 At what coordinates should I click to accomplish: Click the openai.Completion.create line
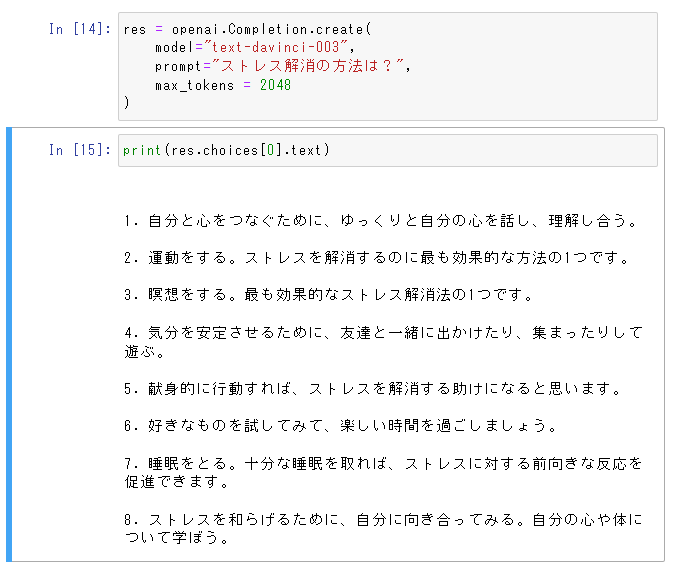pyautogui.click(x=247, y=29)
